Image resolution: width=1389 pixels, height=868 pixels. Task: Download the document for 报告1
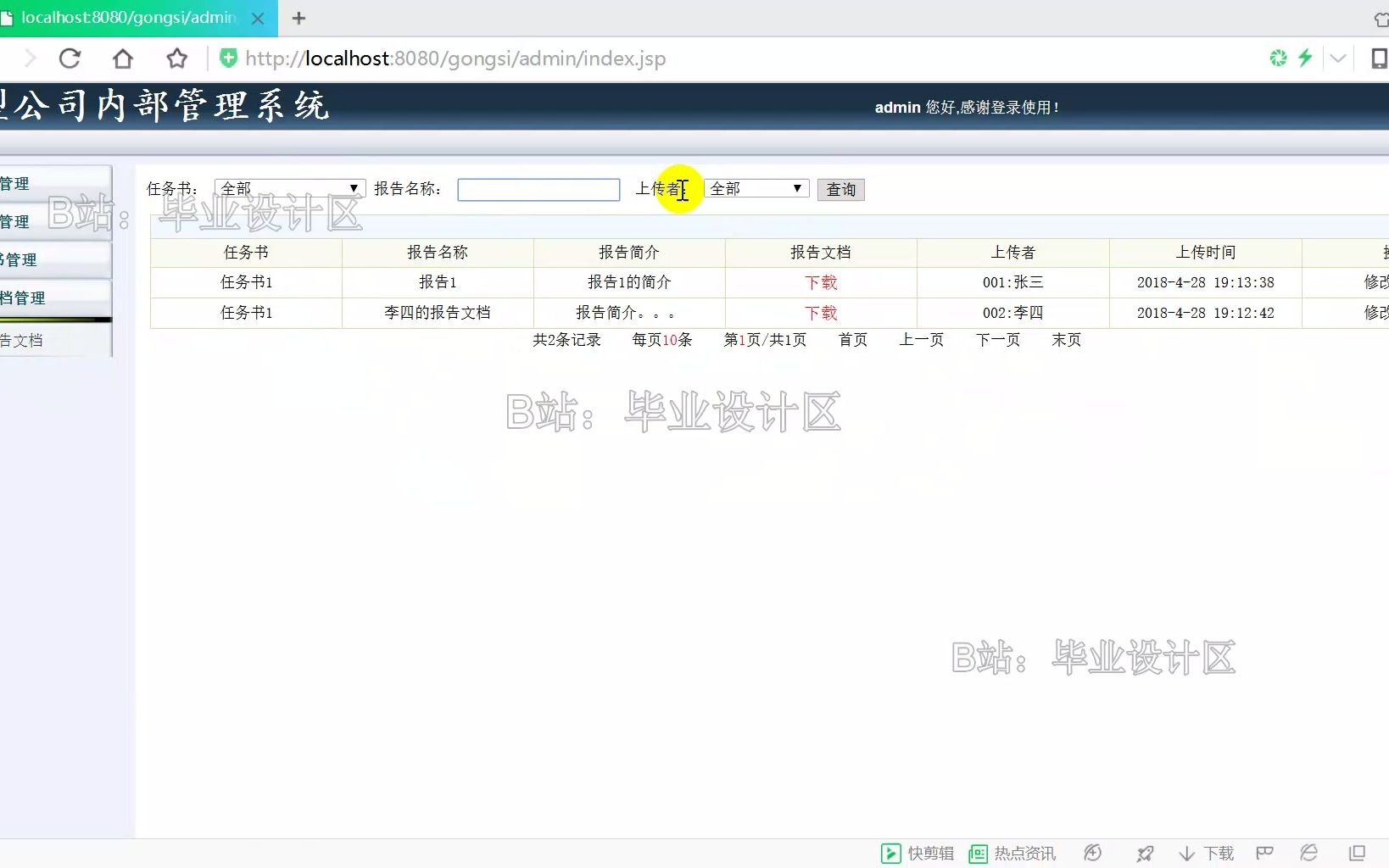pyautogui.click(x=821, y=282)
